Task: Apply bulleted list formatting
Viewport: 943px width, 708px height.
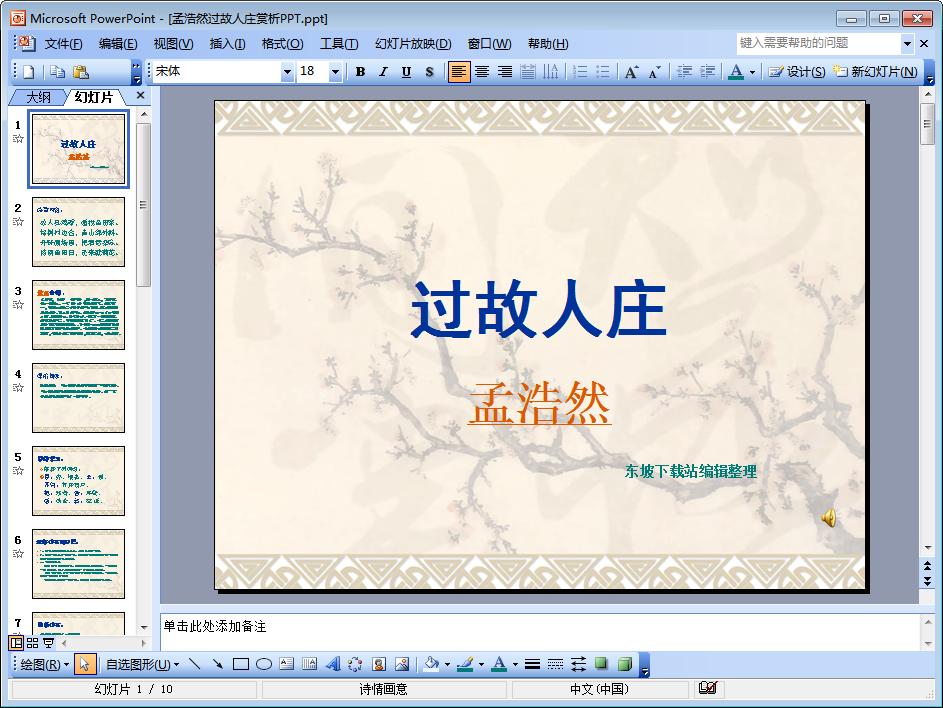Action: [x=603, y=72]
